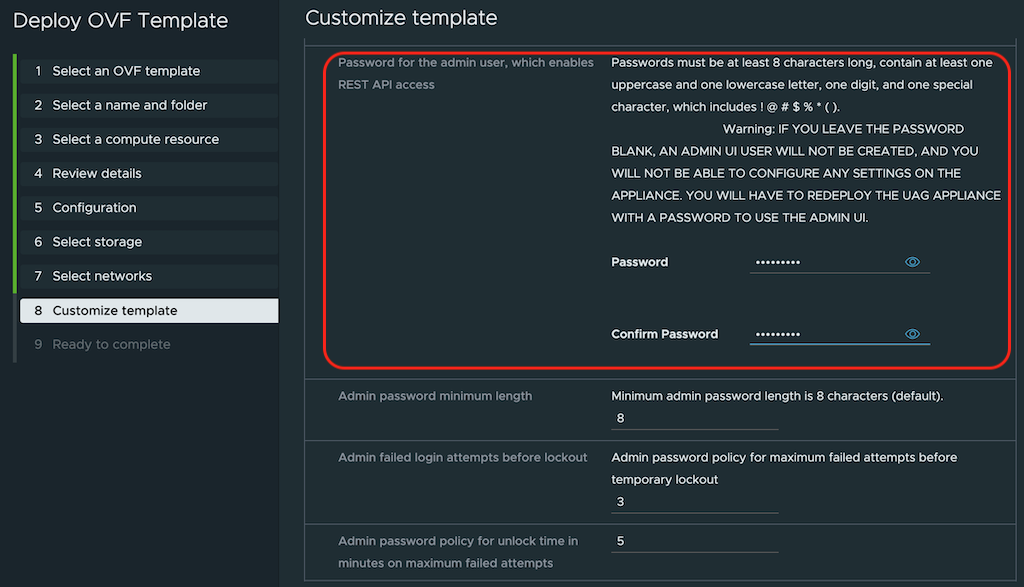Switch to step 6 Select storage
The image size is (1024, 587).
[x=97, y=242]
